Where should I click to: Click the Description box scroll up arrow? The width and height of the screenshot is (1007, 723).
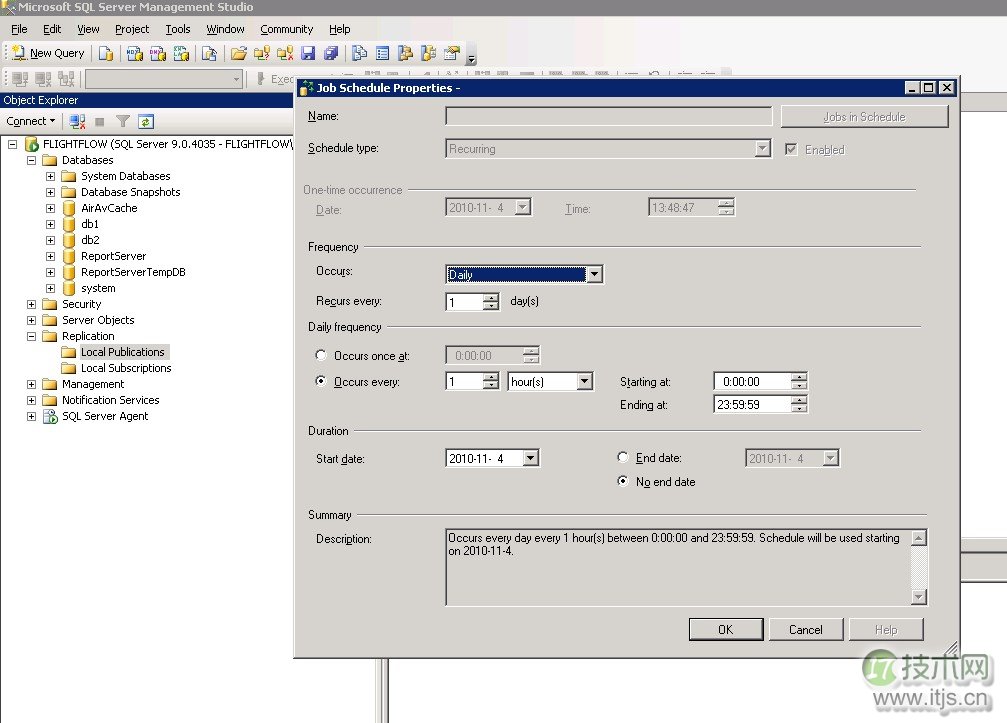919,537
